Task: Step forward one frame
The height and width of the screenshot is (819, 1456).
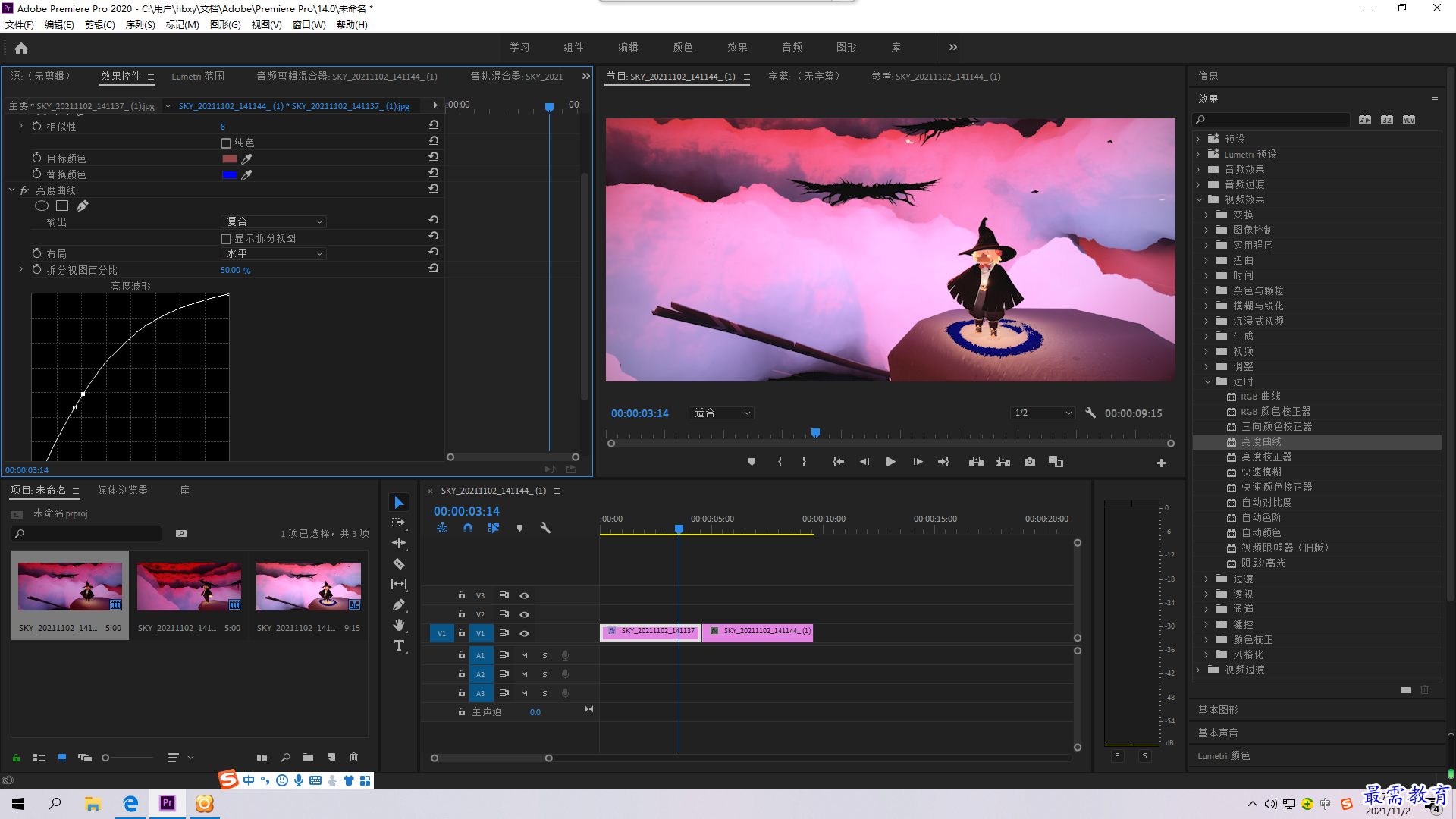Action: tap(918, 462)
